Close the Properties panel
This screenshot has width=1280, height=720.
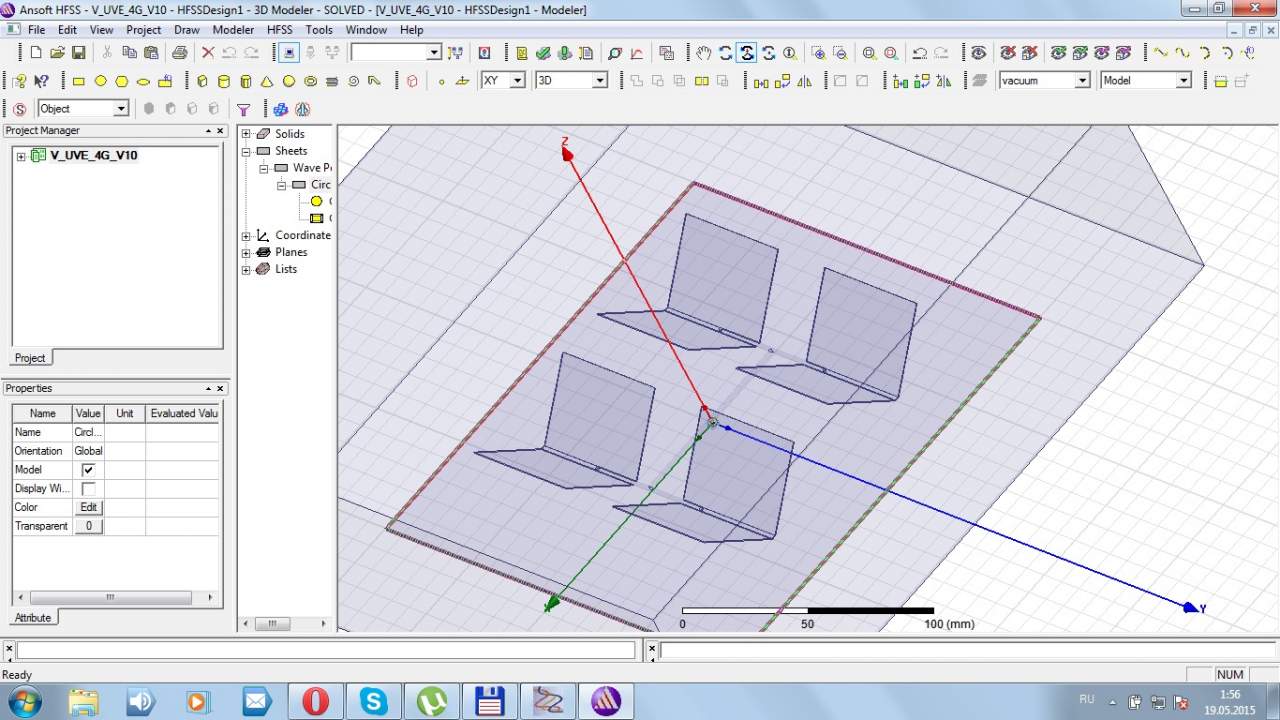click(x=220, y=388)
